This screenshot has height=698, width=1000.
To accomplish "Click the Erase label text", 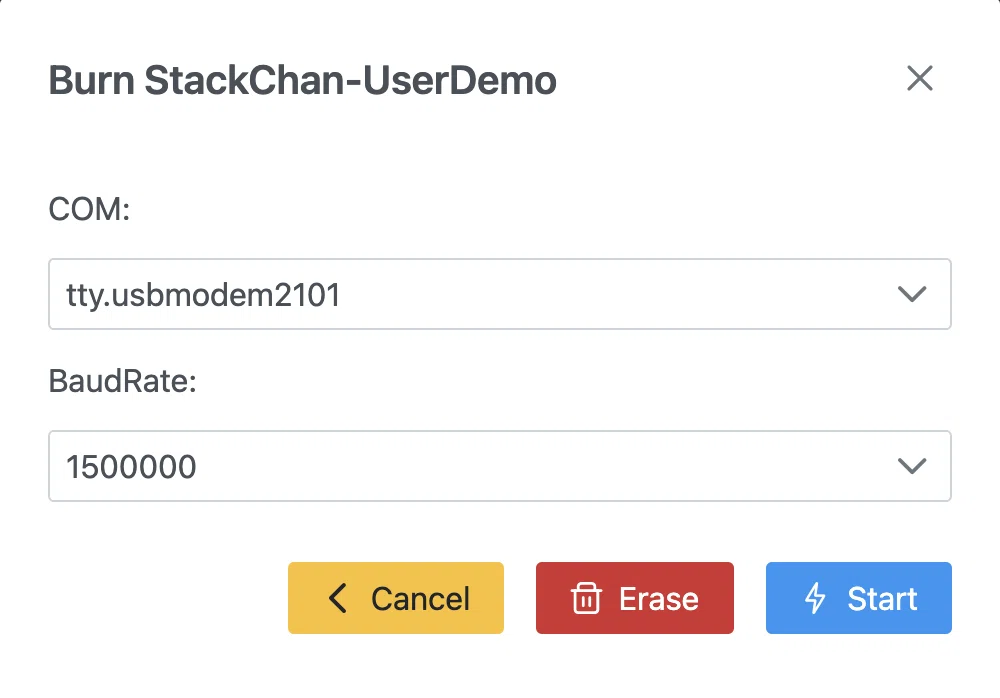I will pos(659,598).
